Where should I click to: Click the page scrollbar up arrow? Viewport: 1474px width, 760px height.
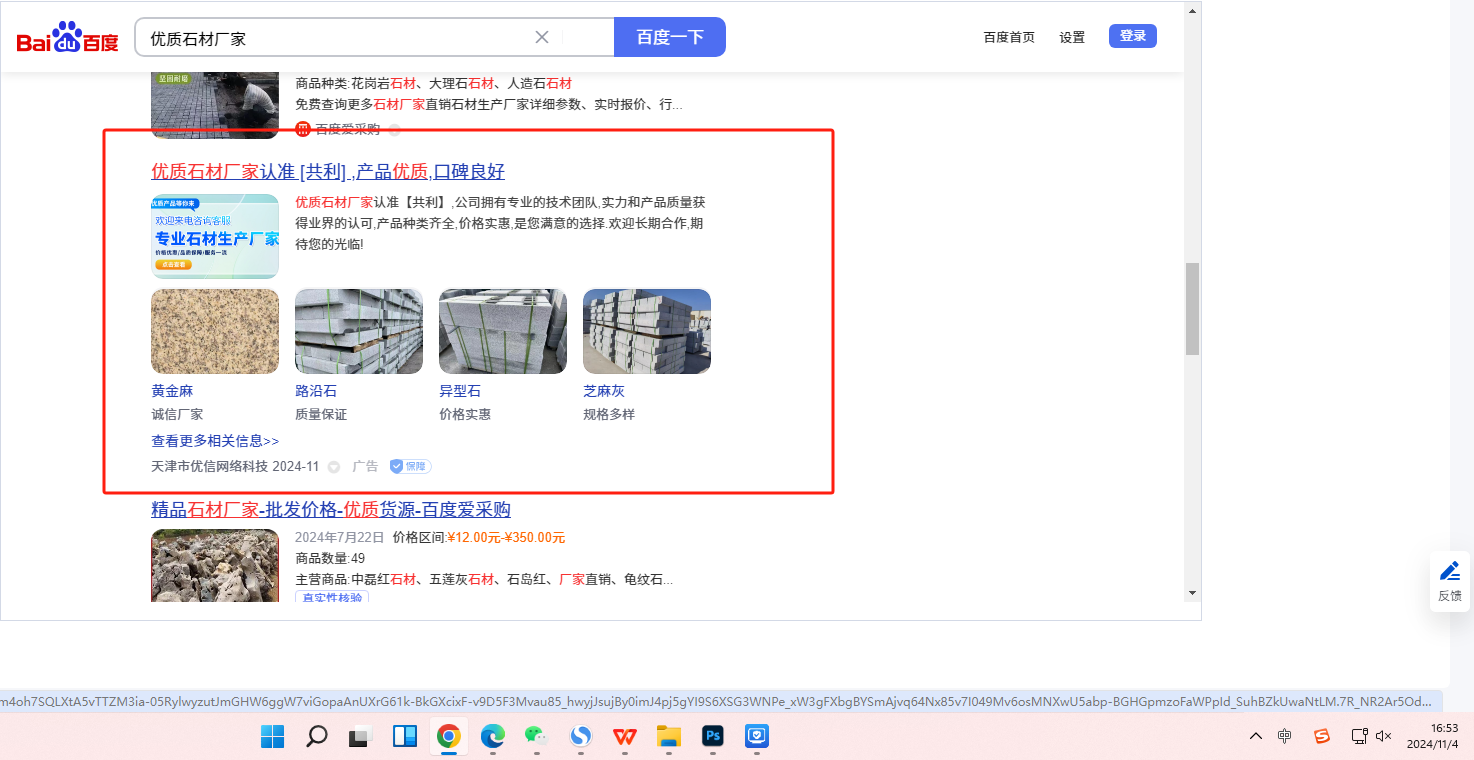(x=1192, y=11)
